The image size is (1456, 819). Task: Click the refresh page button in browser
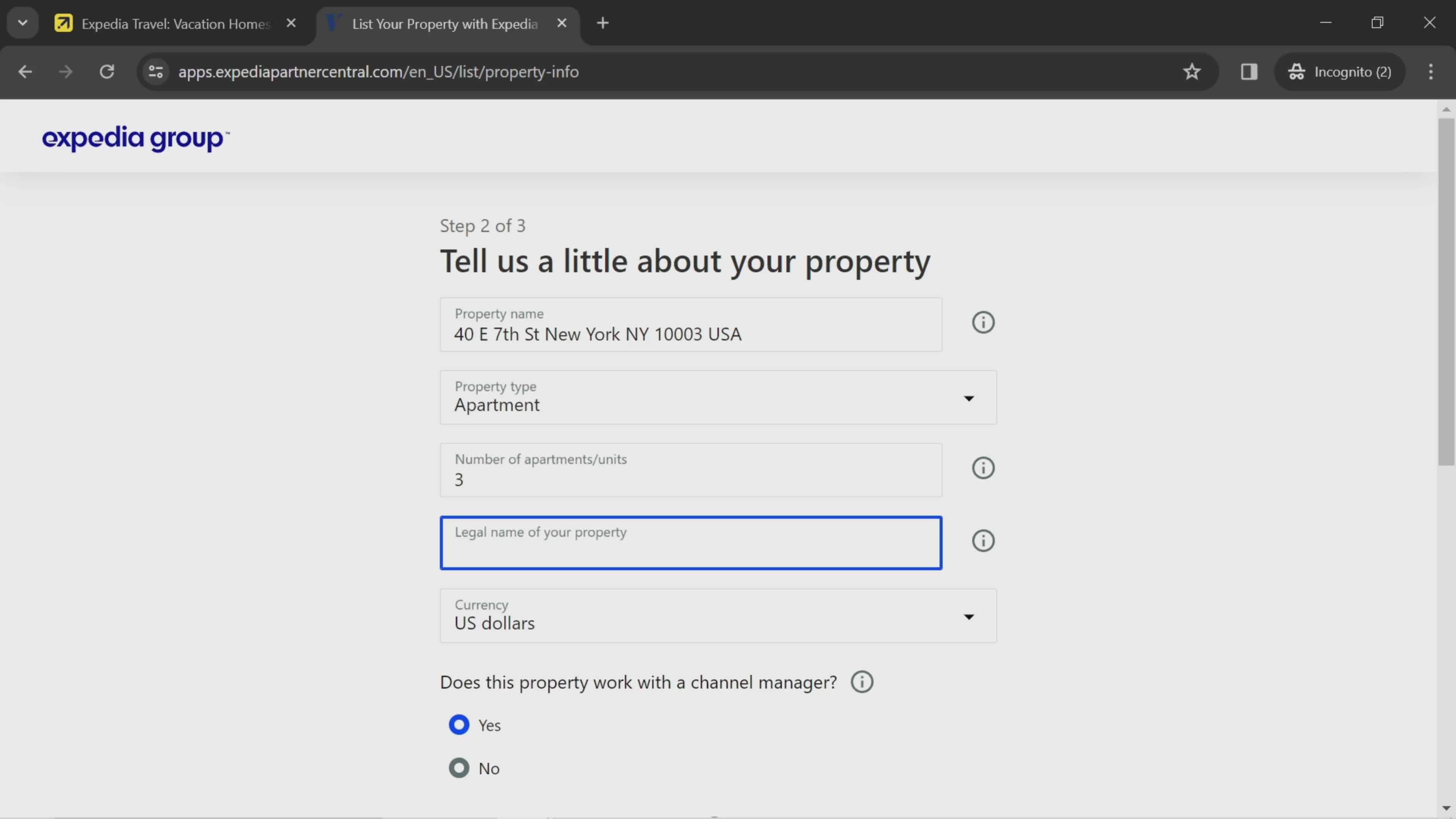click(107, 71)
